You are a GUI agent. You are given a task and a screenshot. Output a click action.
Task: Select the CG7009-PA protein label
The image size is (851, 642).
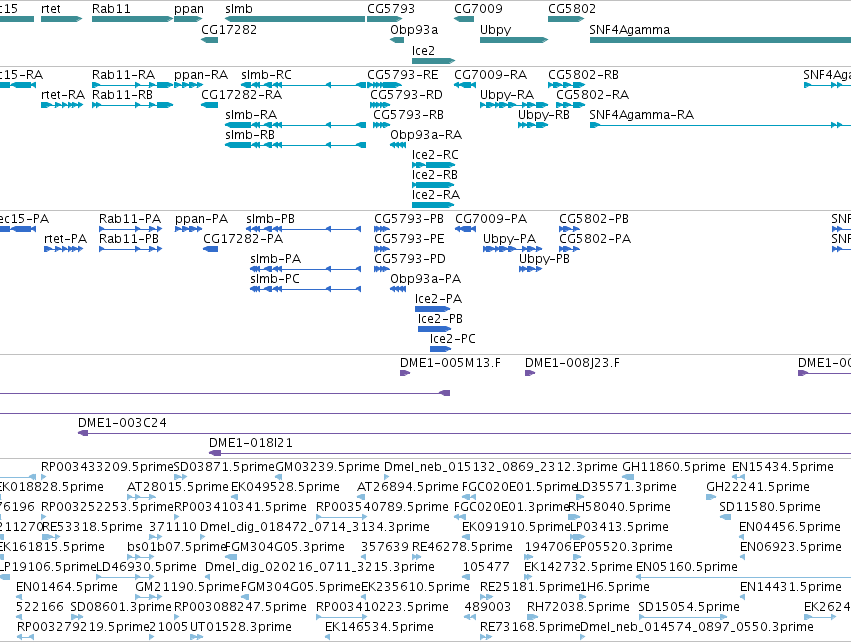pos(491,219)
